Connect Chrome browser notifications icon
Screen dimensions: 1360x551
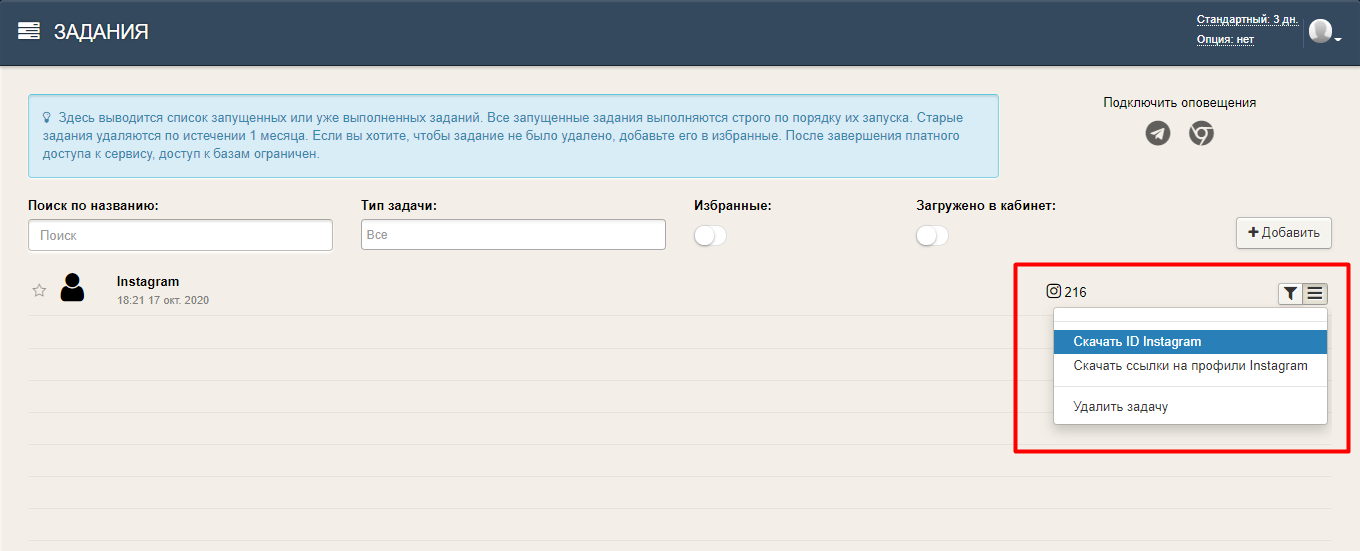coord(1201,133)
